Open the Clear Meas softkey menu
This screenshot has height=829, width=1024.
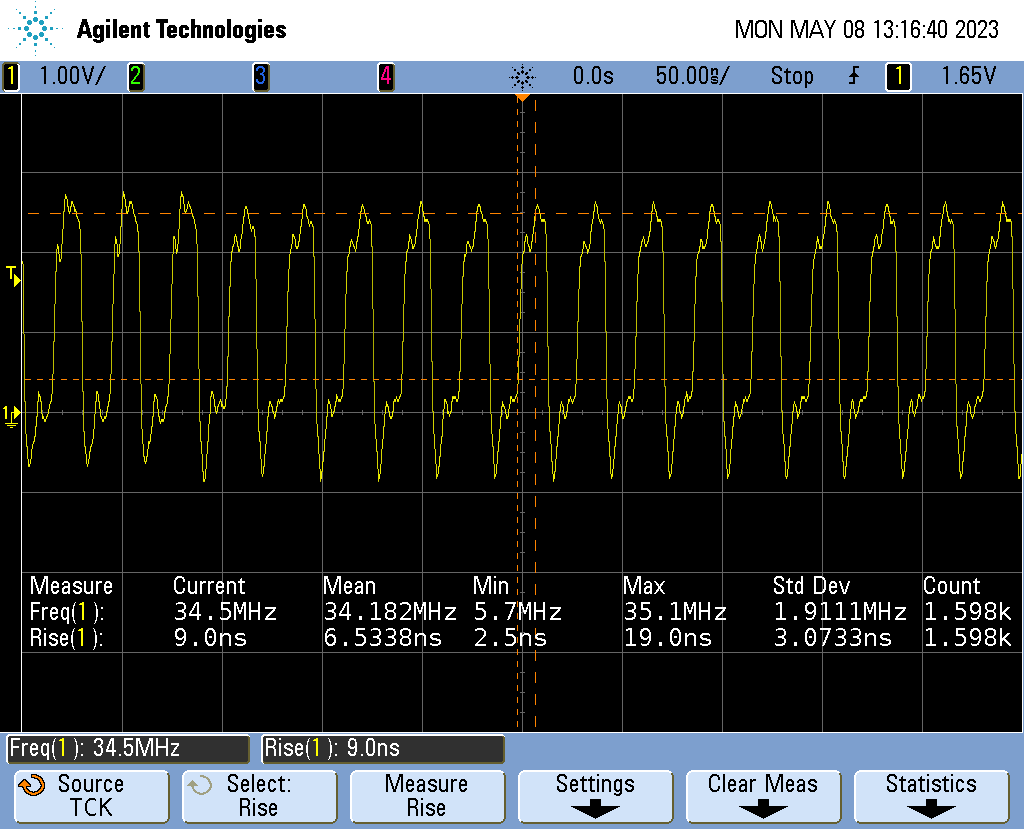[x=762, y=796]
